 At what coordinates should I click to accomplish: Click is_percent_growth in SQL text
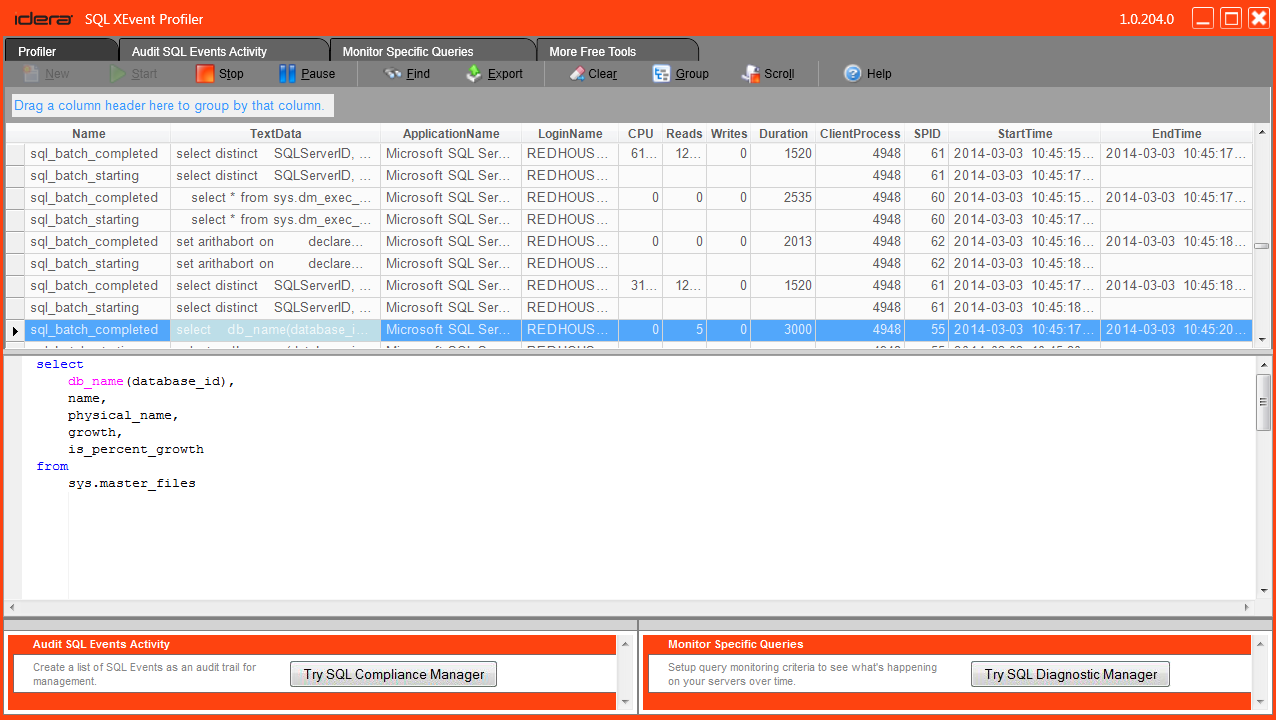point(136,450)
